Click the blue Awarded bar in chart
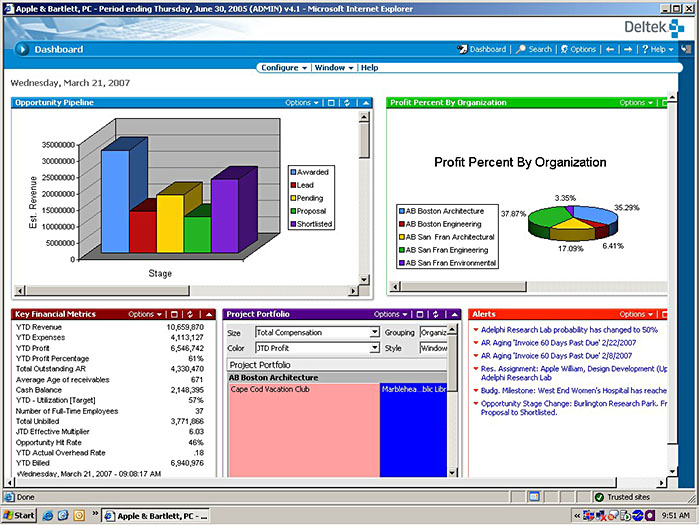This screenshot has height=525, width=700. coord(116,201)
